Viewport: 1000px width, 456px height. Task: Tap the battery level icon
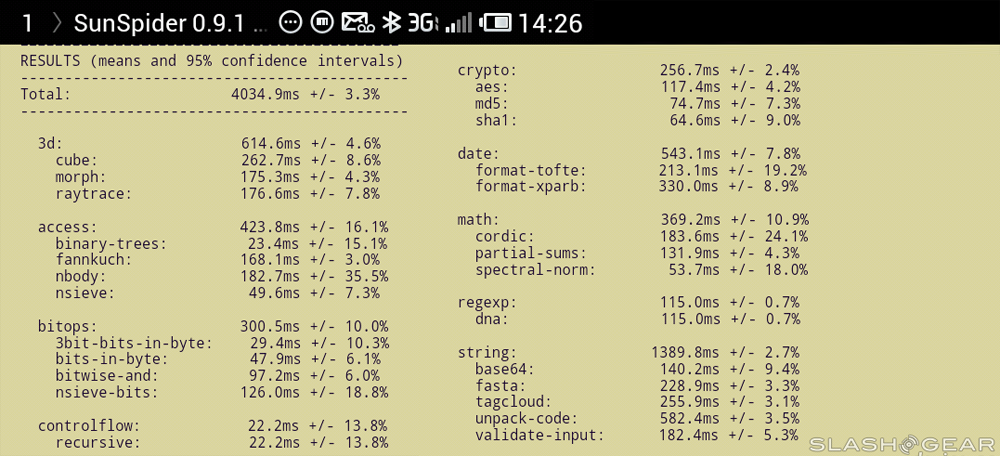click(x=496, y=22)
